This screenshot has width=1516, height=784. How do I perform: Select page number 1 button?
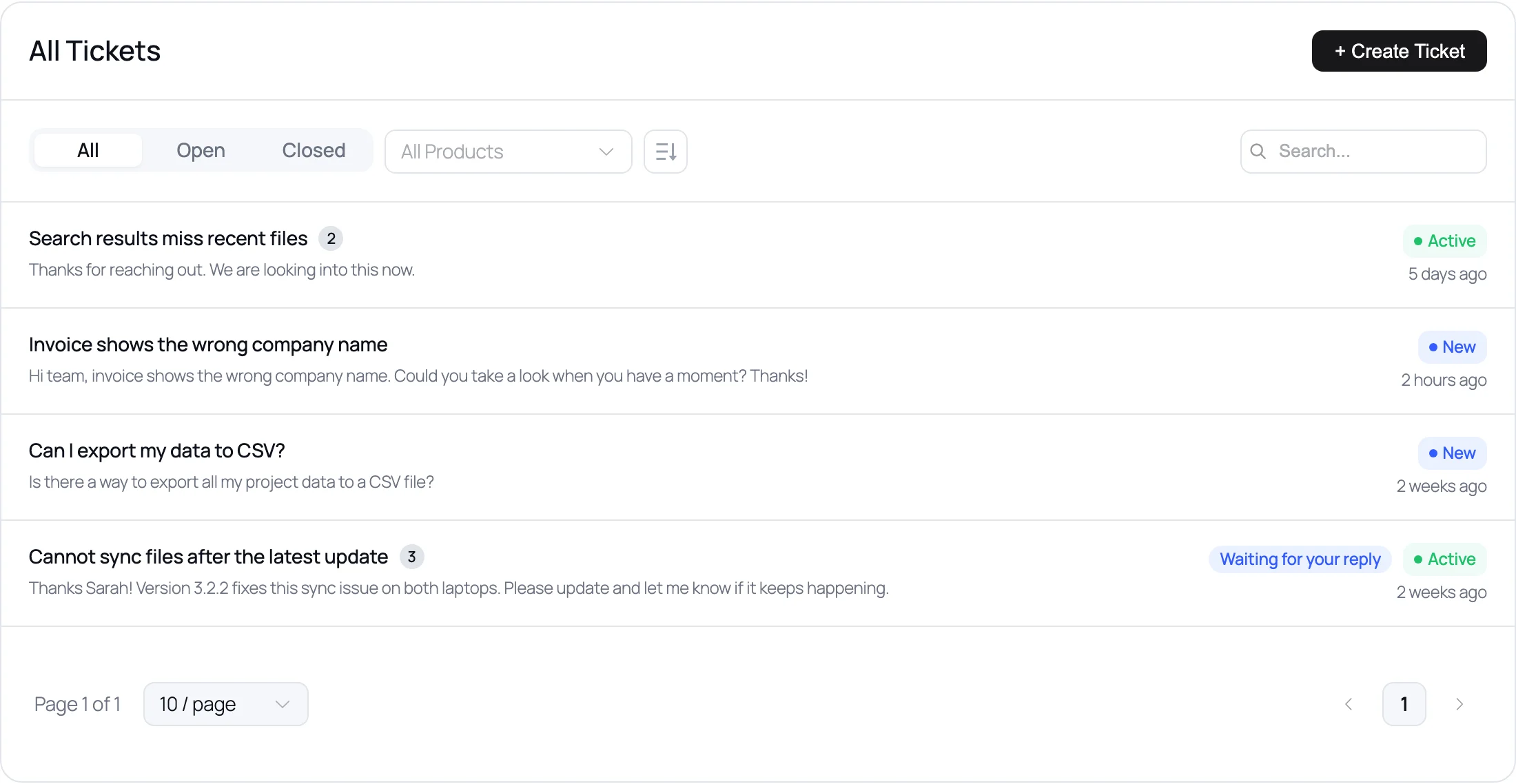pyautogui.click(x=1404, y=704)
